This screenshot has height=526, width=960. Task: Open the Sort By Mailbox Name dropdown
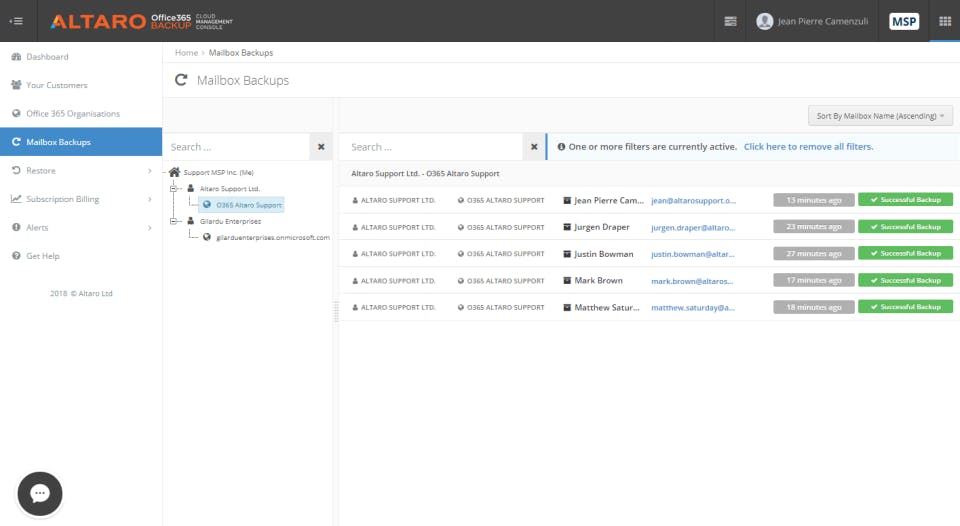880,116
